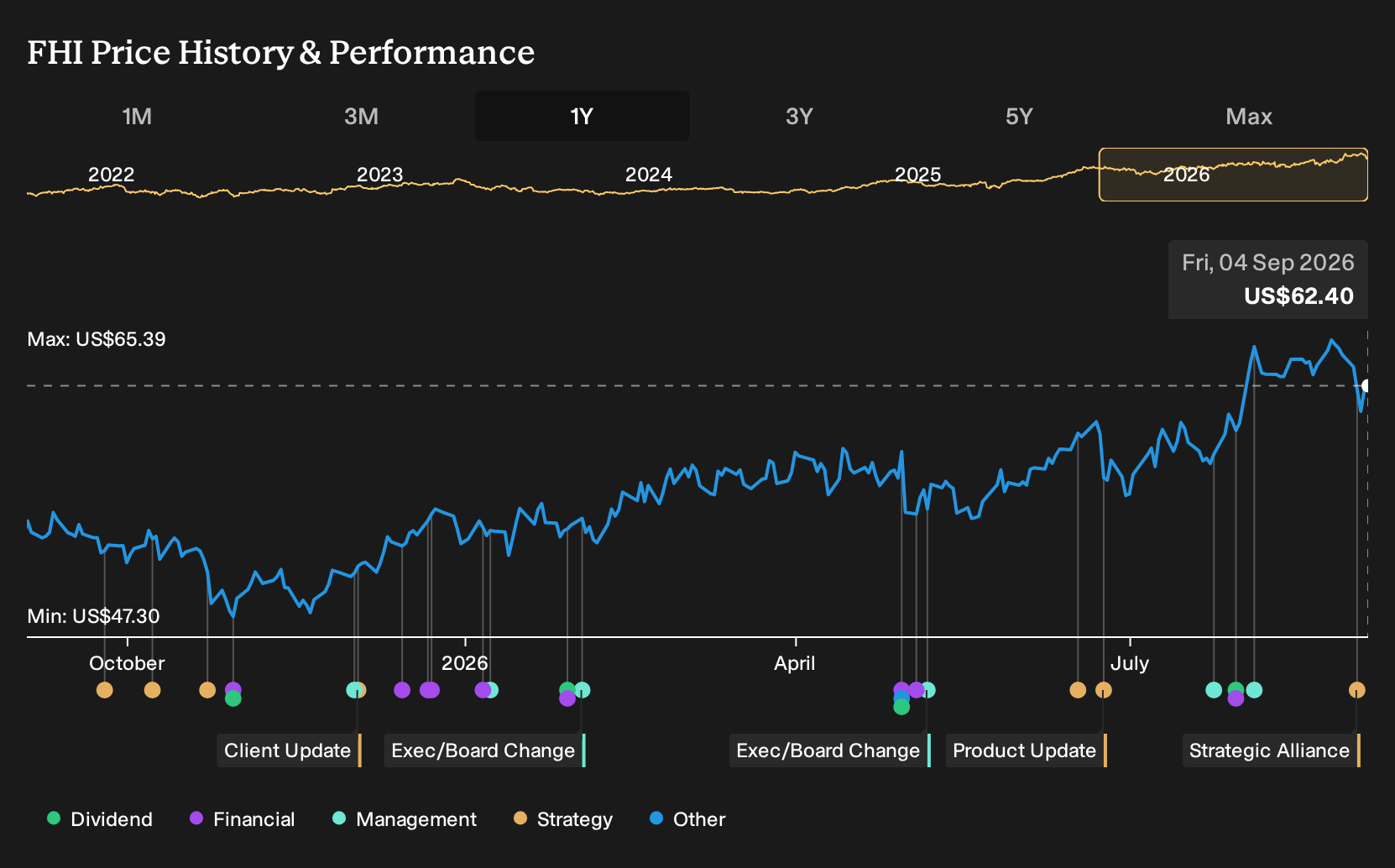Screen dimensions: 1395x868
Task: Click the white current-price marker on the line
Action: click(x=1366, y=386)
